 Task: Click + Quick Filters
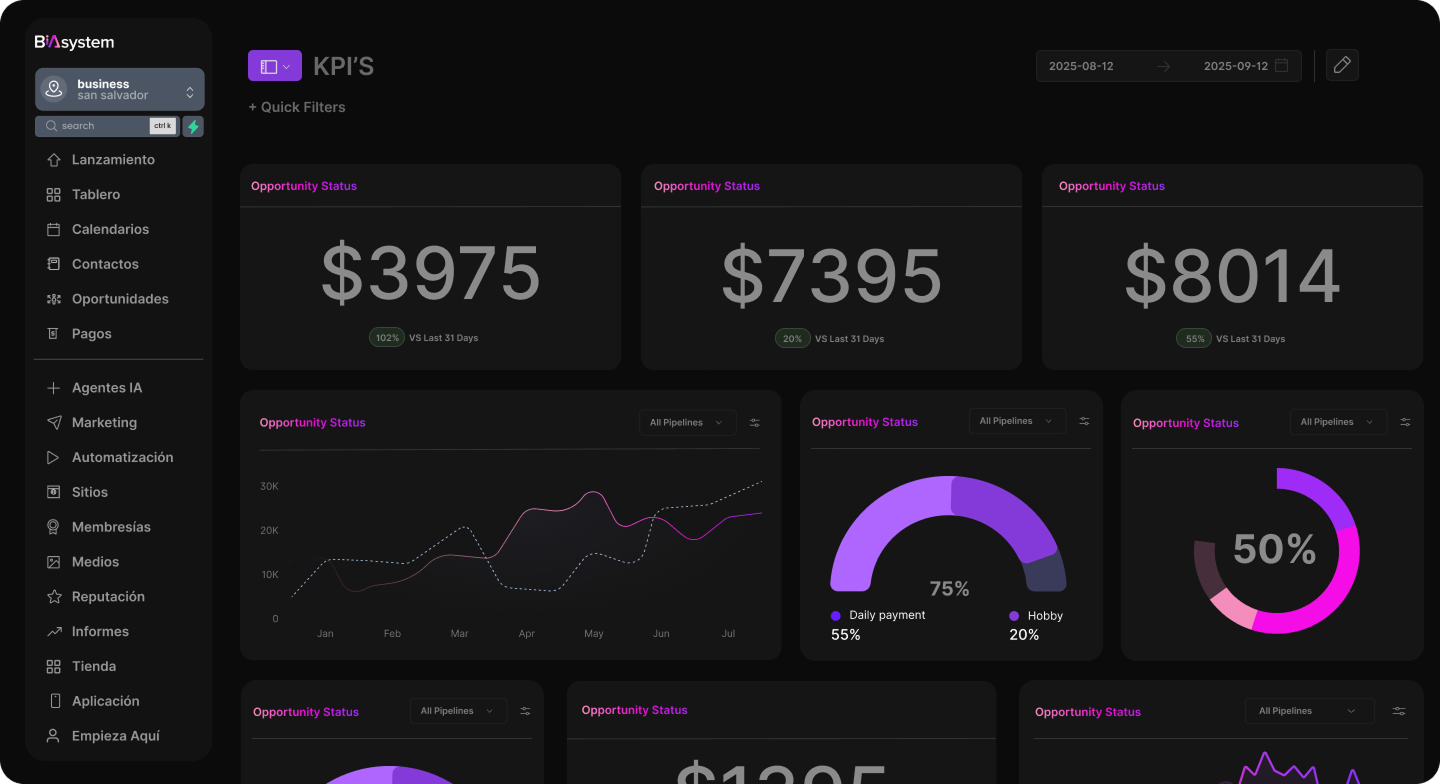(297, 107)
